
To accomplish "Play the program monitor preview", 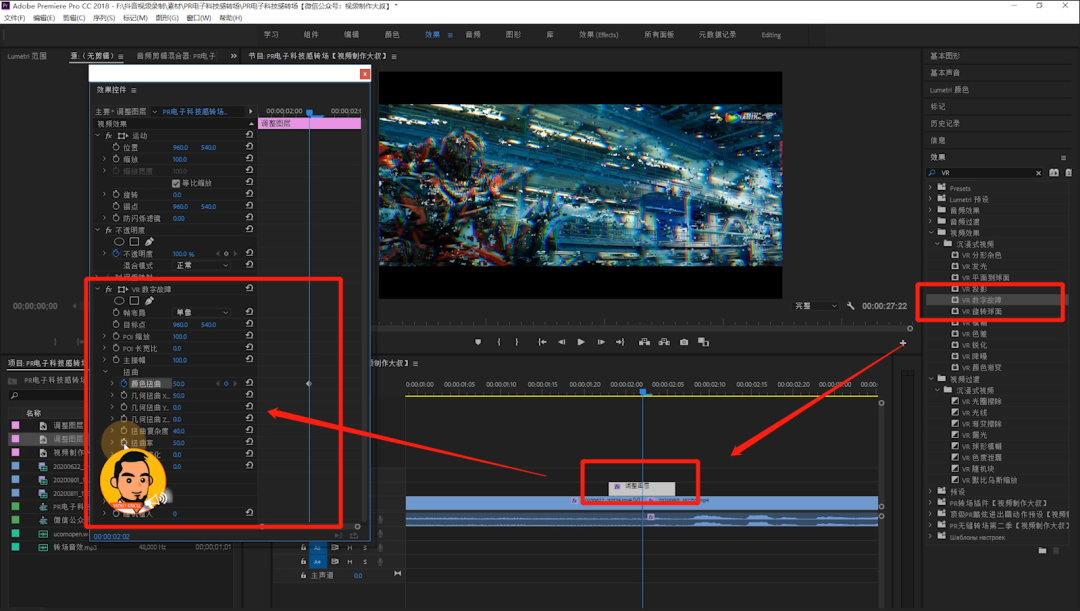I will tap(581, 342).
